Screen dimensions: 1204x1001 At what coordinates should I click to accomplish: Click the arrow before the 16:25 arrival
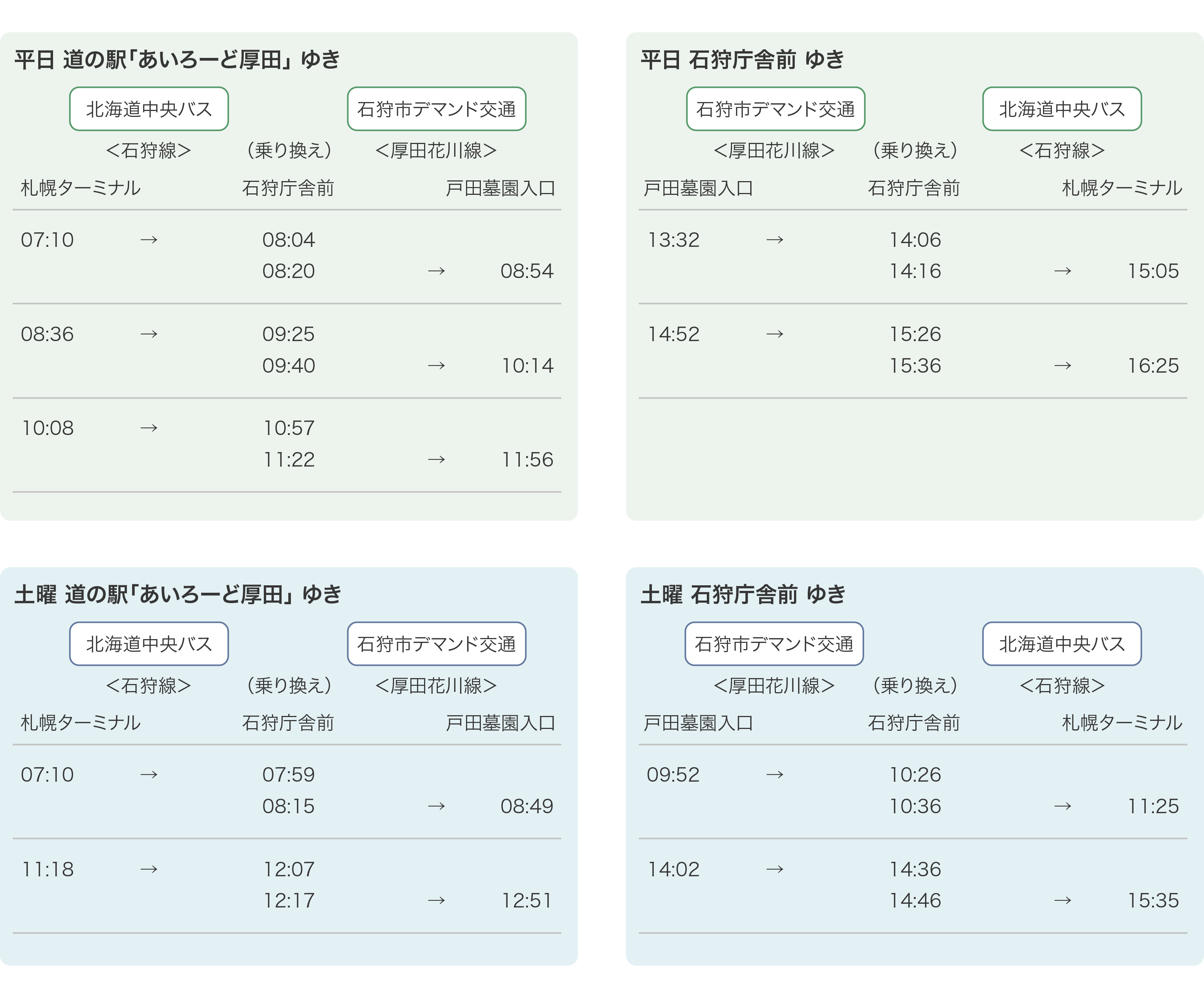[x=1062, y=366]
